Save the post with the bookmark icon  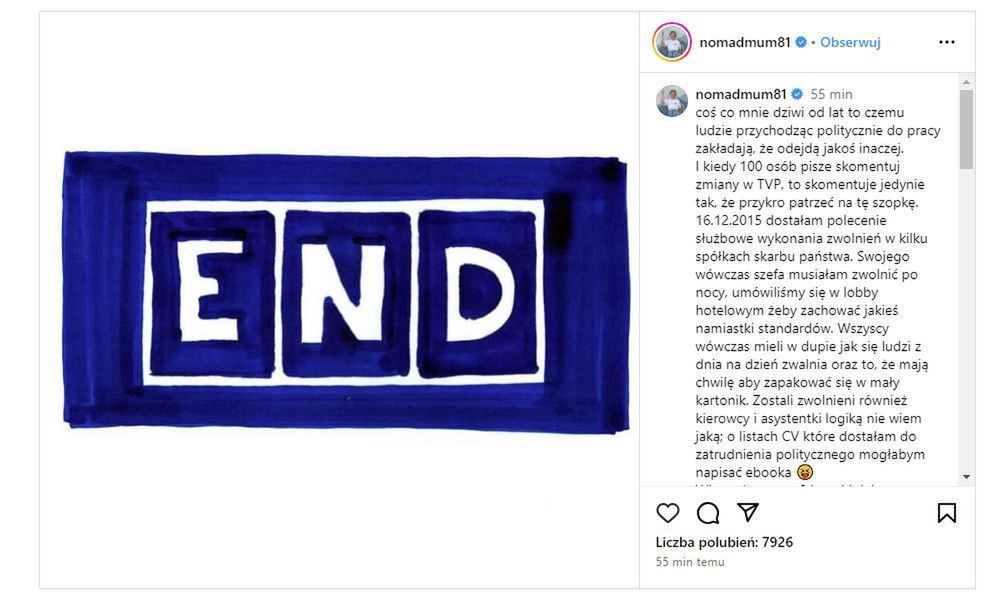coord(946,513)
